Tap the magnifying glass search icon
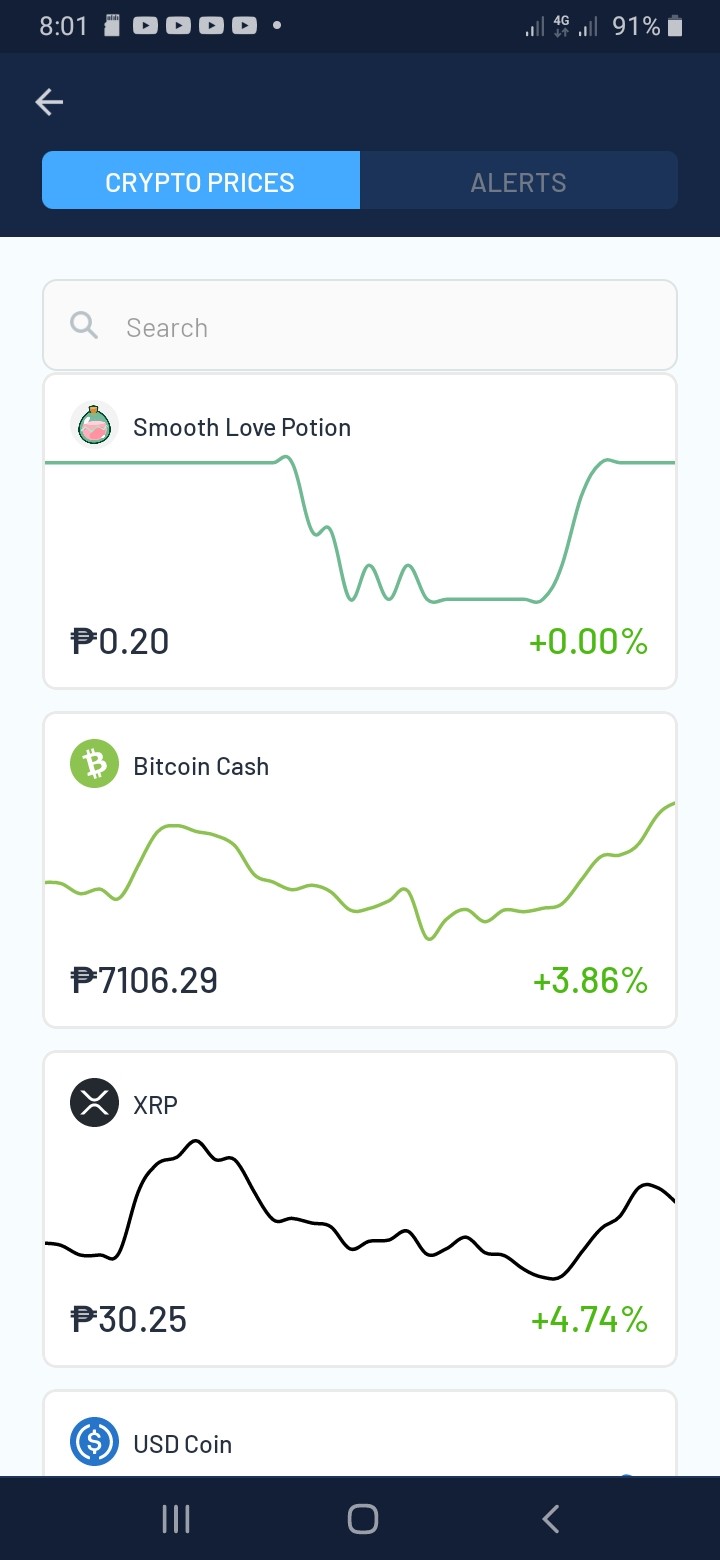 pyautogui.click(x=84, y=325)
